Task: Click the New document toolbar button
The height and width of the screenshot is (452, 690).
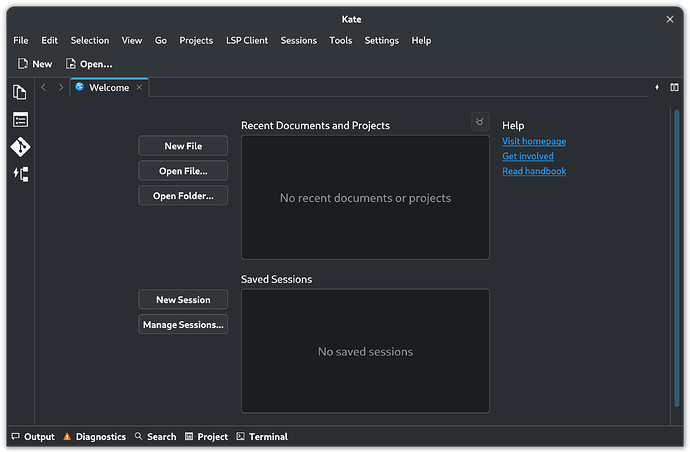Action: tap(35, 64)
